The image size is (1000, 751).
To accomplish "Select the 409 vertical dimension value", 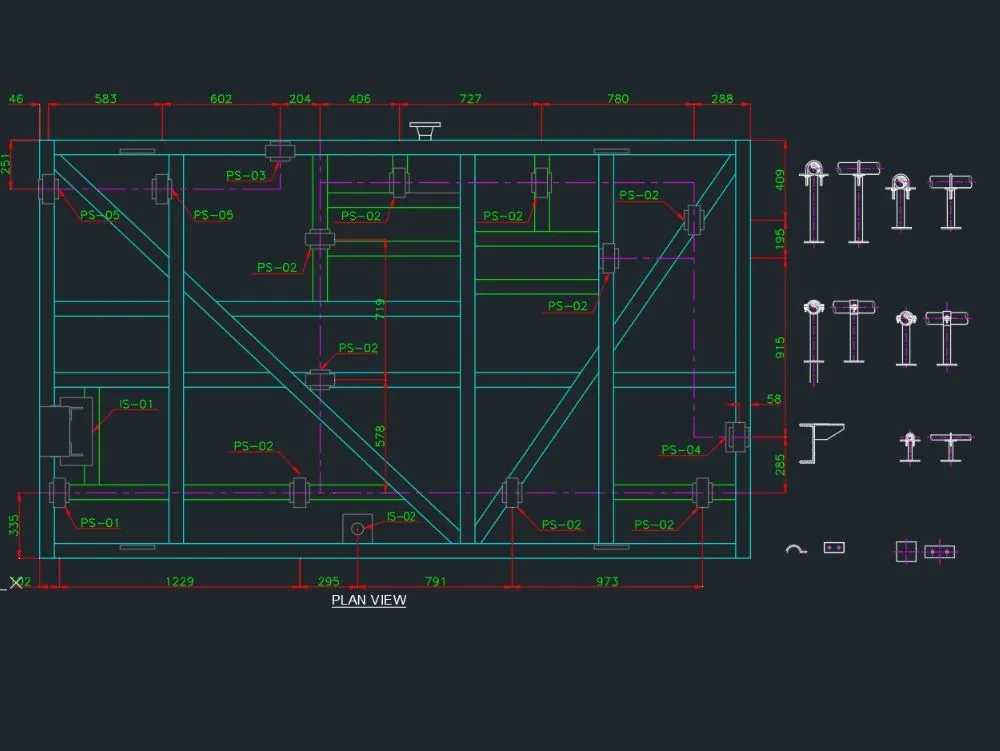I will (779, 180).
